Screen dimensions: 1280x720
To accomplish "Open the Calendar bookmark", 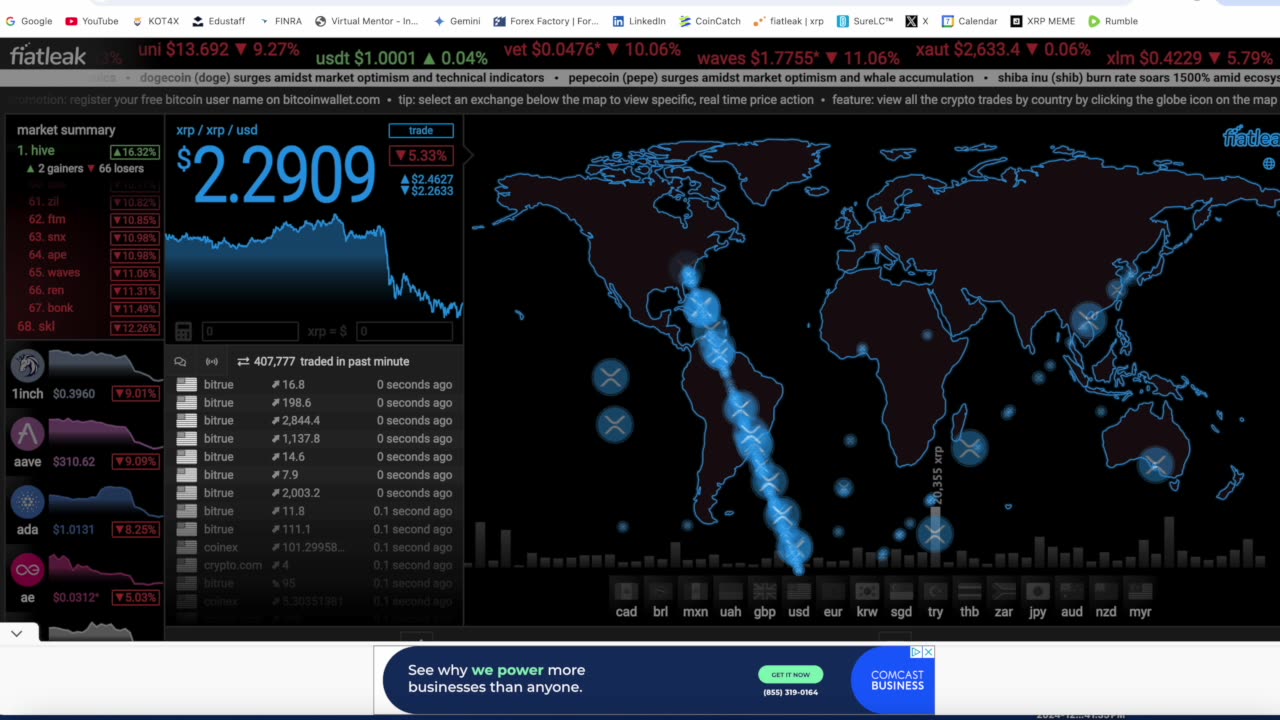I will click(x=968, y=21).
